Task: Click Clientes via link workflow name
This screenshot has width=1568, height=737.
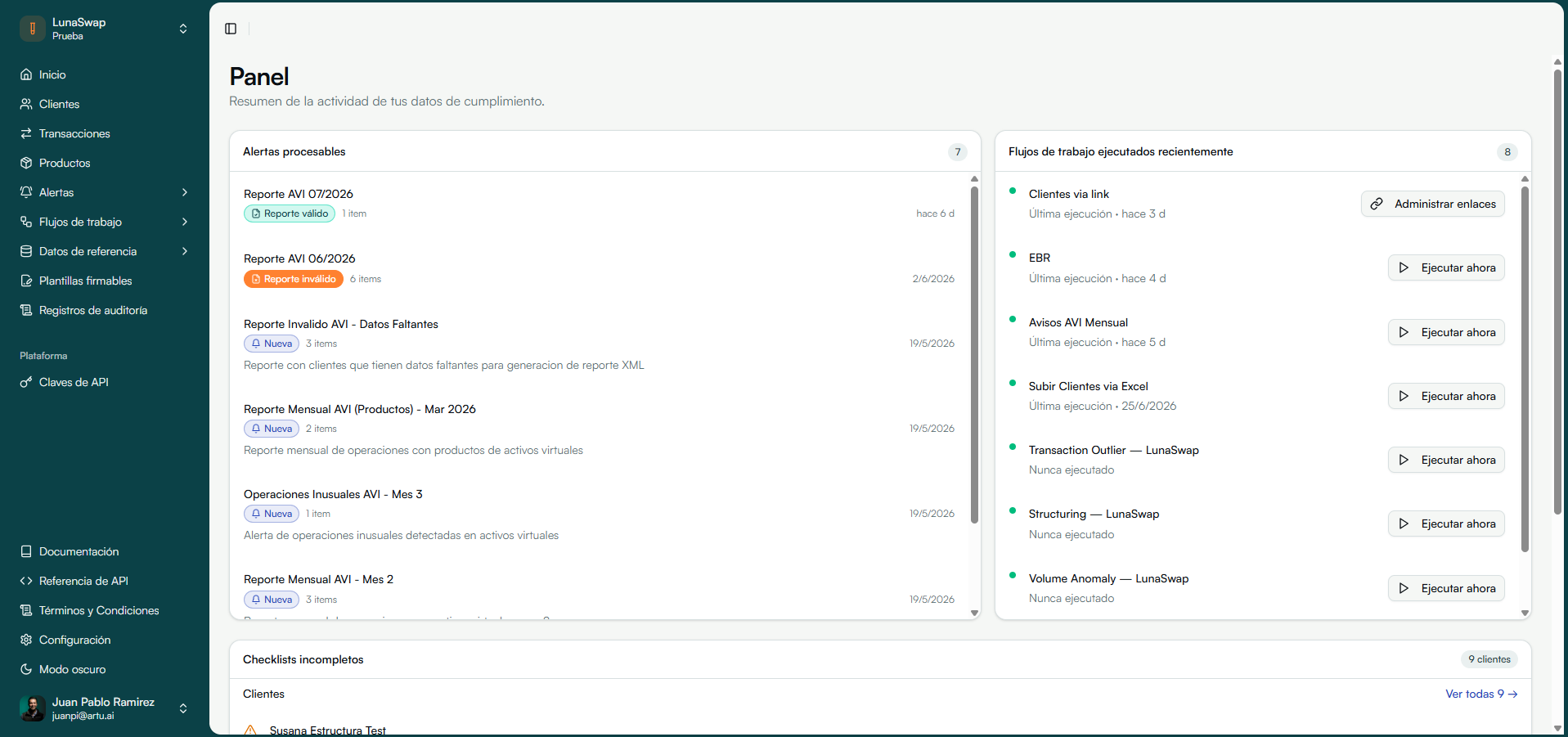Action: click(x=1068, y=194)
